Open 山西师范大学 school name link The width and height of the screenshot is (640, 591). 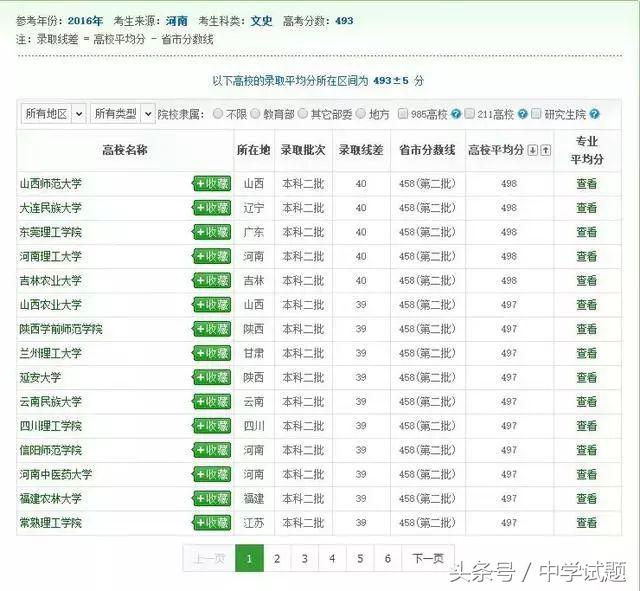pos(51,184)
